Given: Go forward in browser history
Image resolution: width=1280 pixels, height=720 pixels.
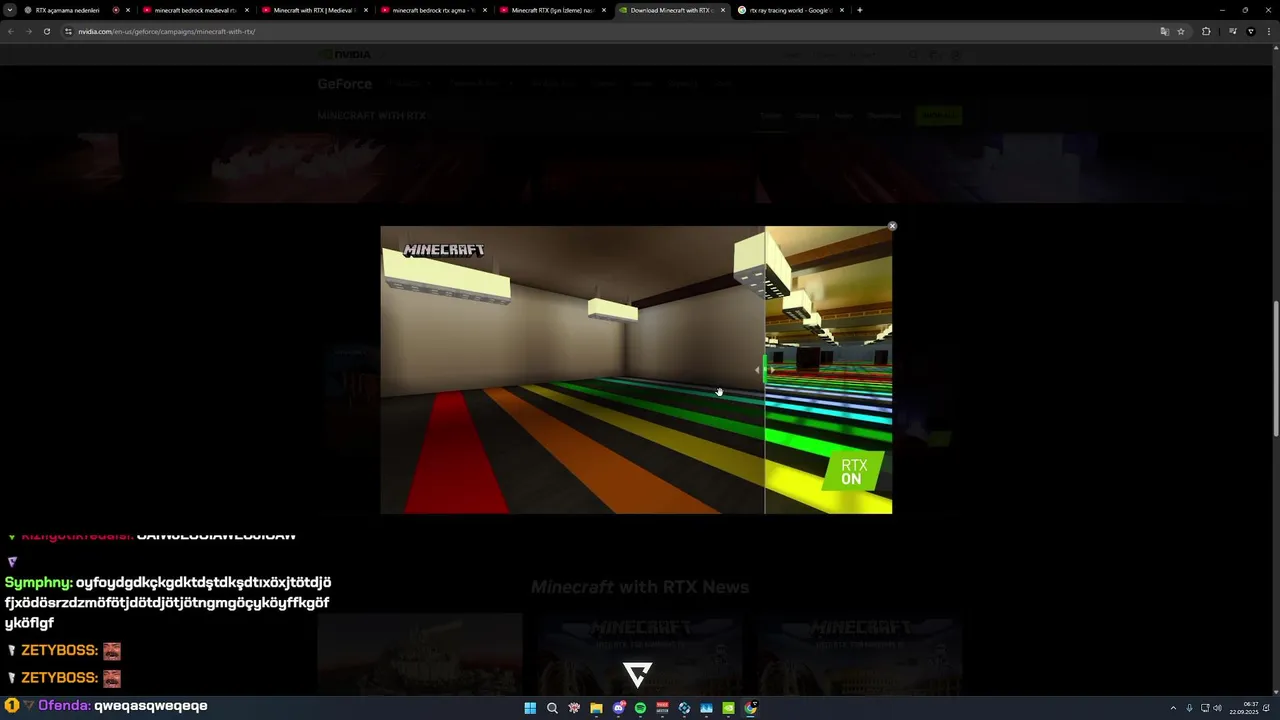Looking at the screenshot, I should [x=28, y=31].
